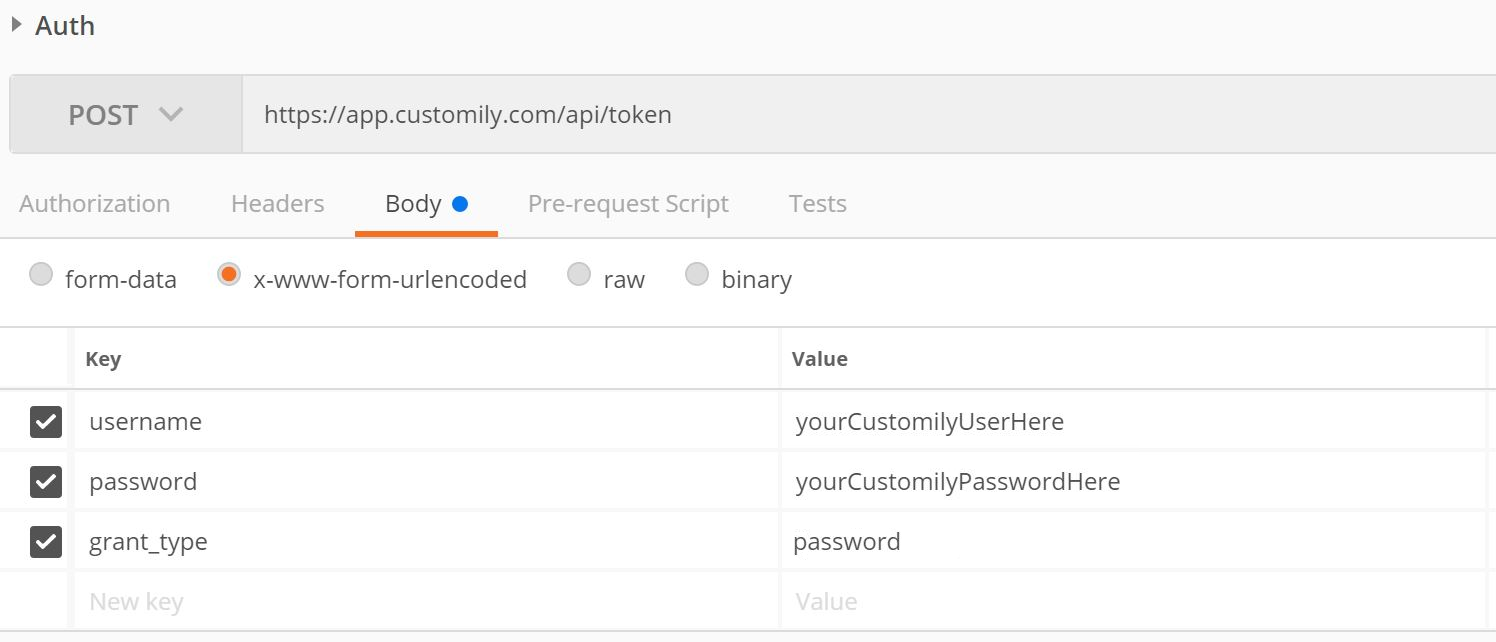Image resolution: width=1496 pixels, height=642 pixels.
Task: Disable the username parameter checkbox
Action: point(44,421)
